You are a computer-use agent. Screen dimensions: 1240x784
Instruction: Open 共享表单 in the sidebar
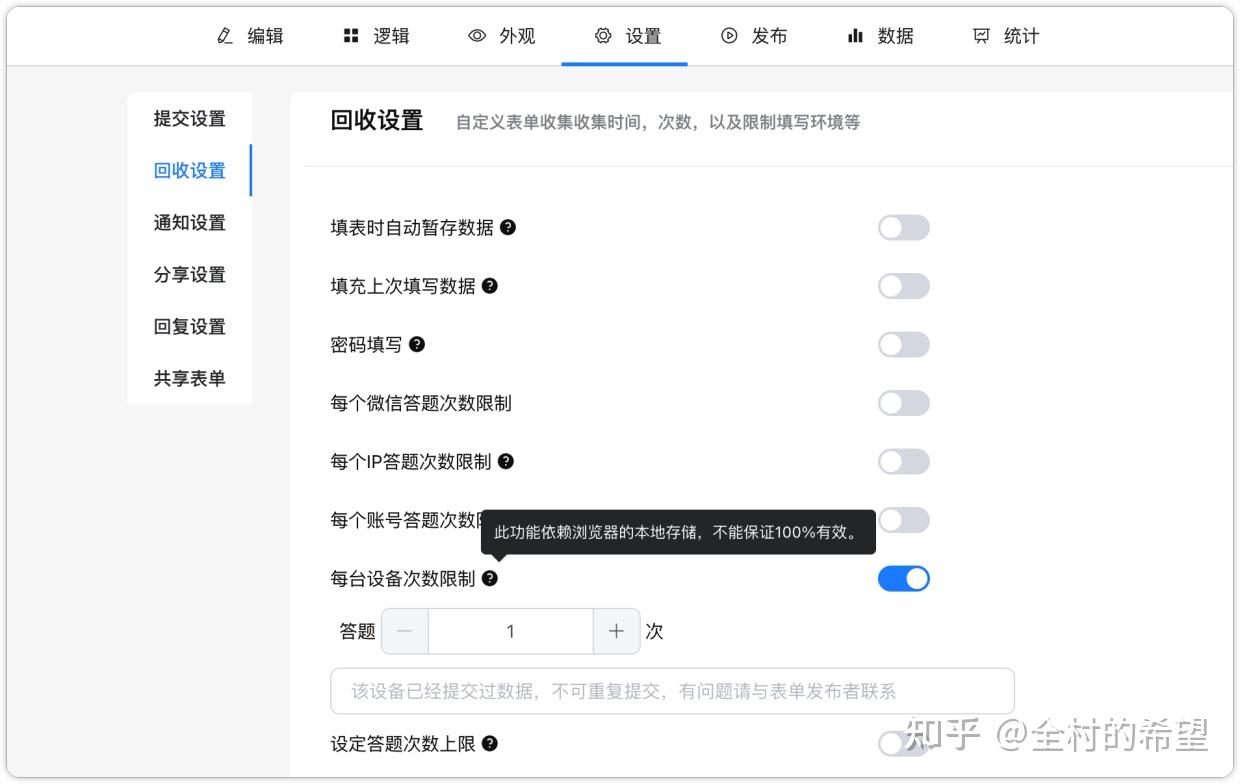189,379
